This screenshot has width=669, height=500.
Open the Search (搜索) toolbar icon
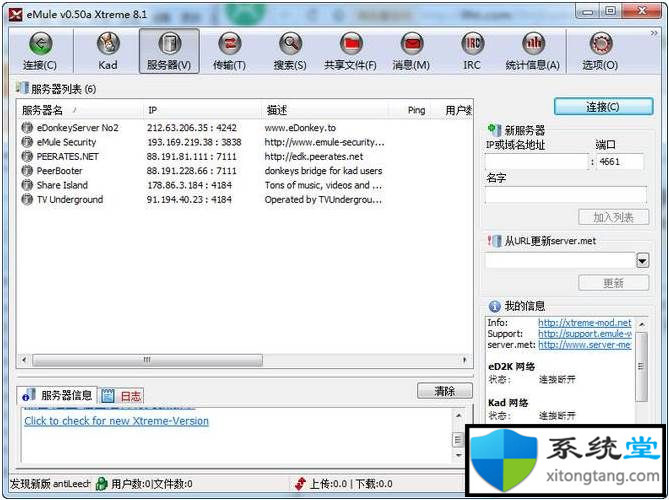[290, 44]
